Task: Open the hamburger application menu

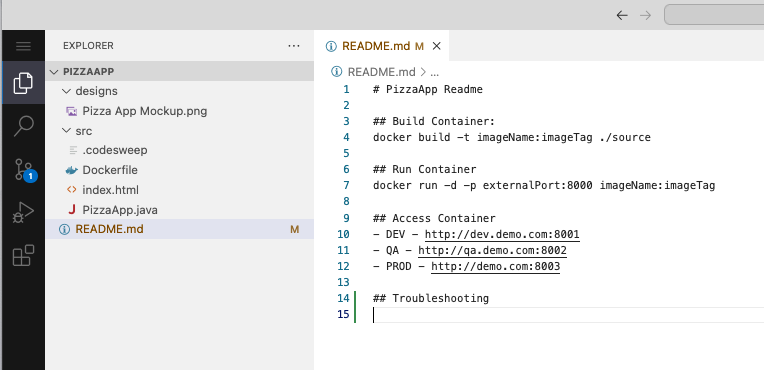Action: (23, 46)
